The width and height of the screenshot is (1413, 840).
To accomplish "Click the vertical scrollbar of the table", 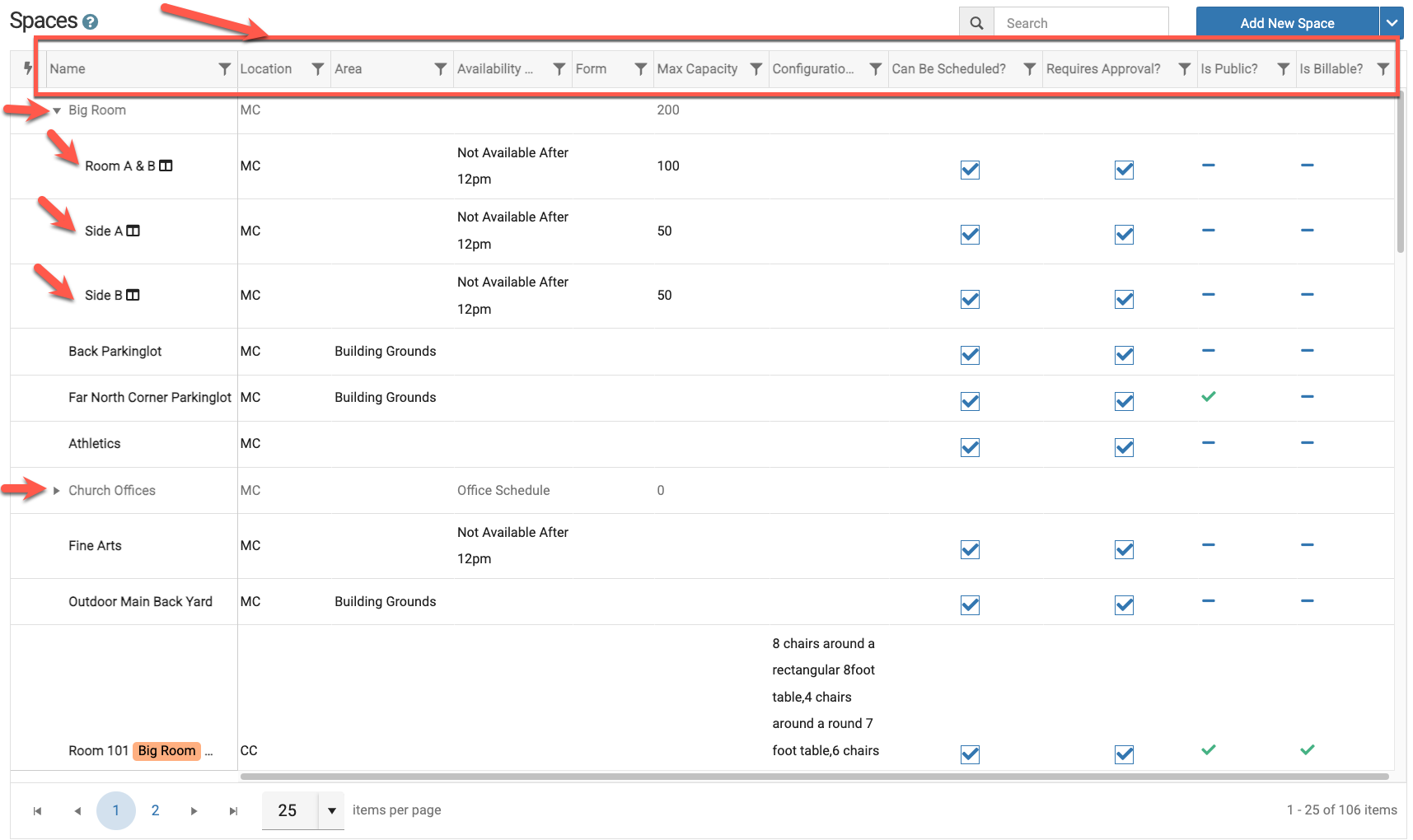I will coord(1401,171).
